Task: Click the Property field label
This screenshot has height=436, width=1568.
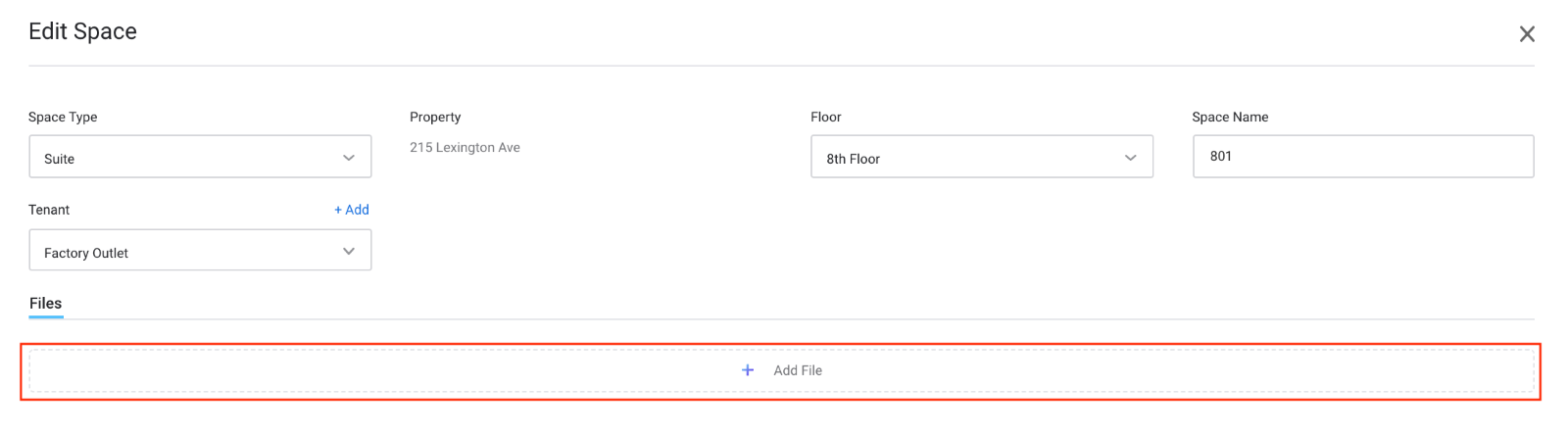Action: (435, 117)
